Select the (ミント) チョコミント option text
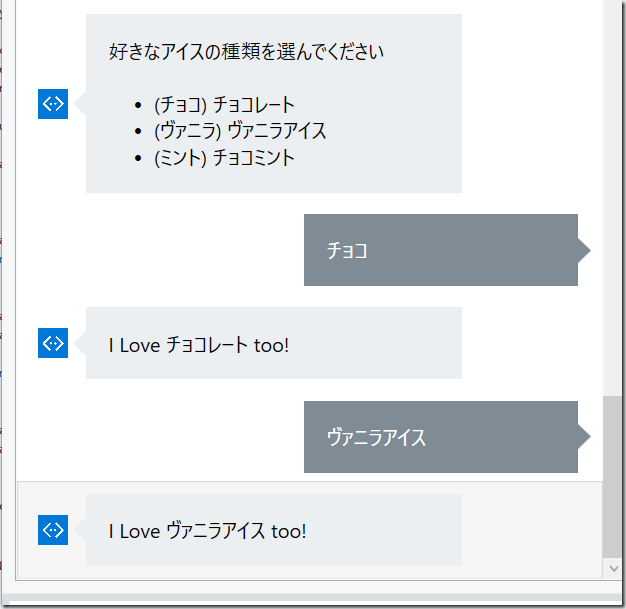Viewport: 626px width, 609px height. (224, 158)
